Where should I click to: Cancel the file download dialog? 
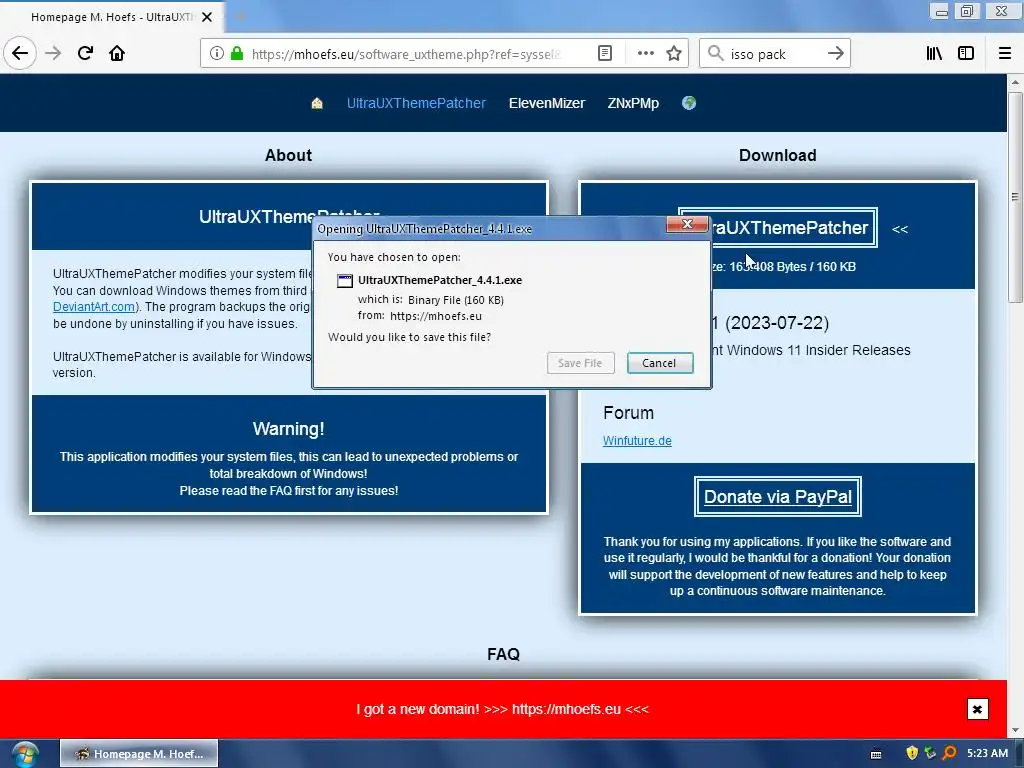660,363
